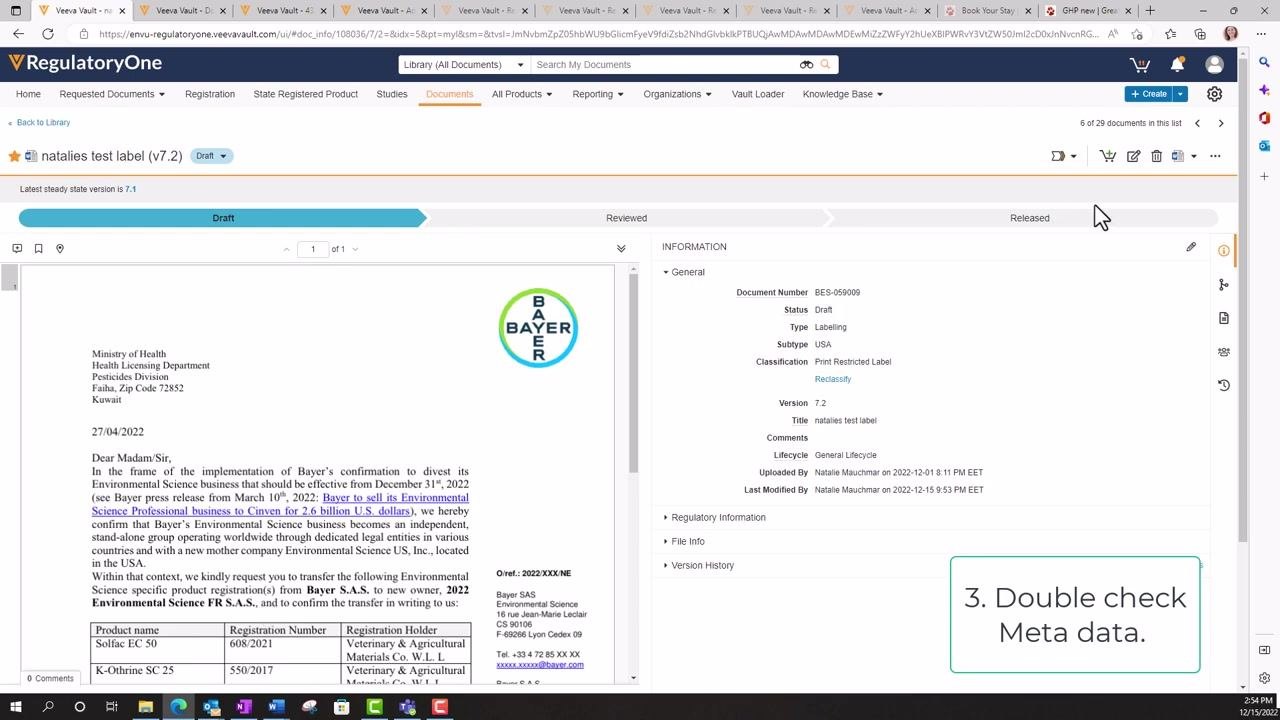Screen dimensions: 1280x720
Task: Expand the Regulatory Information section
Action: [714, 518]
